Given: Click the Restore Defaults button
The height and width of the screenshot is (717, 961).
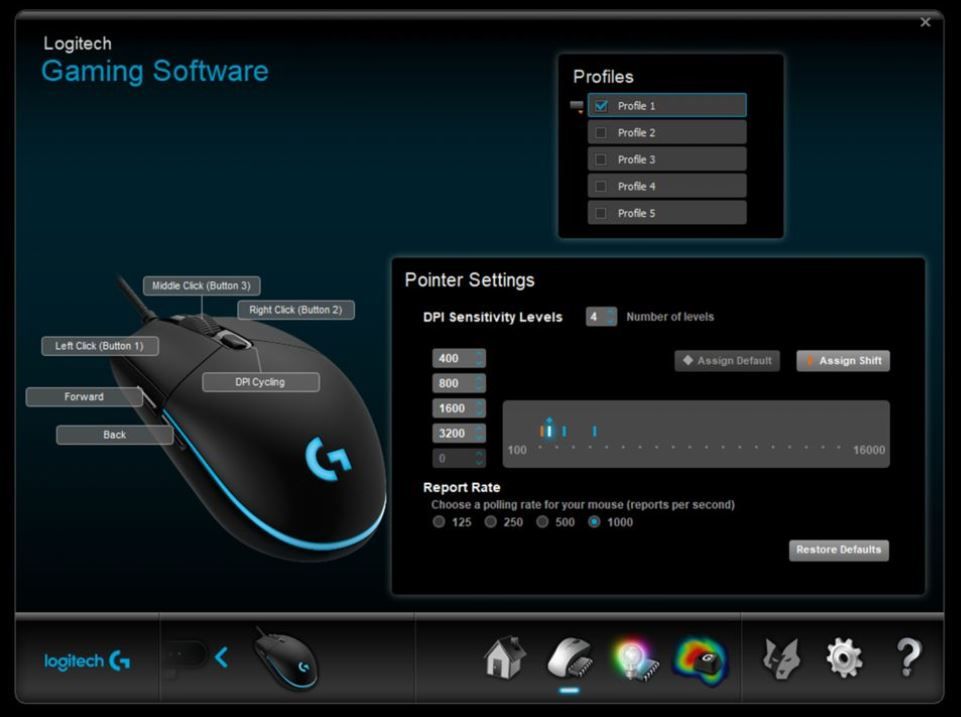Looking at the screenshot, I should tap(838, 550).
